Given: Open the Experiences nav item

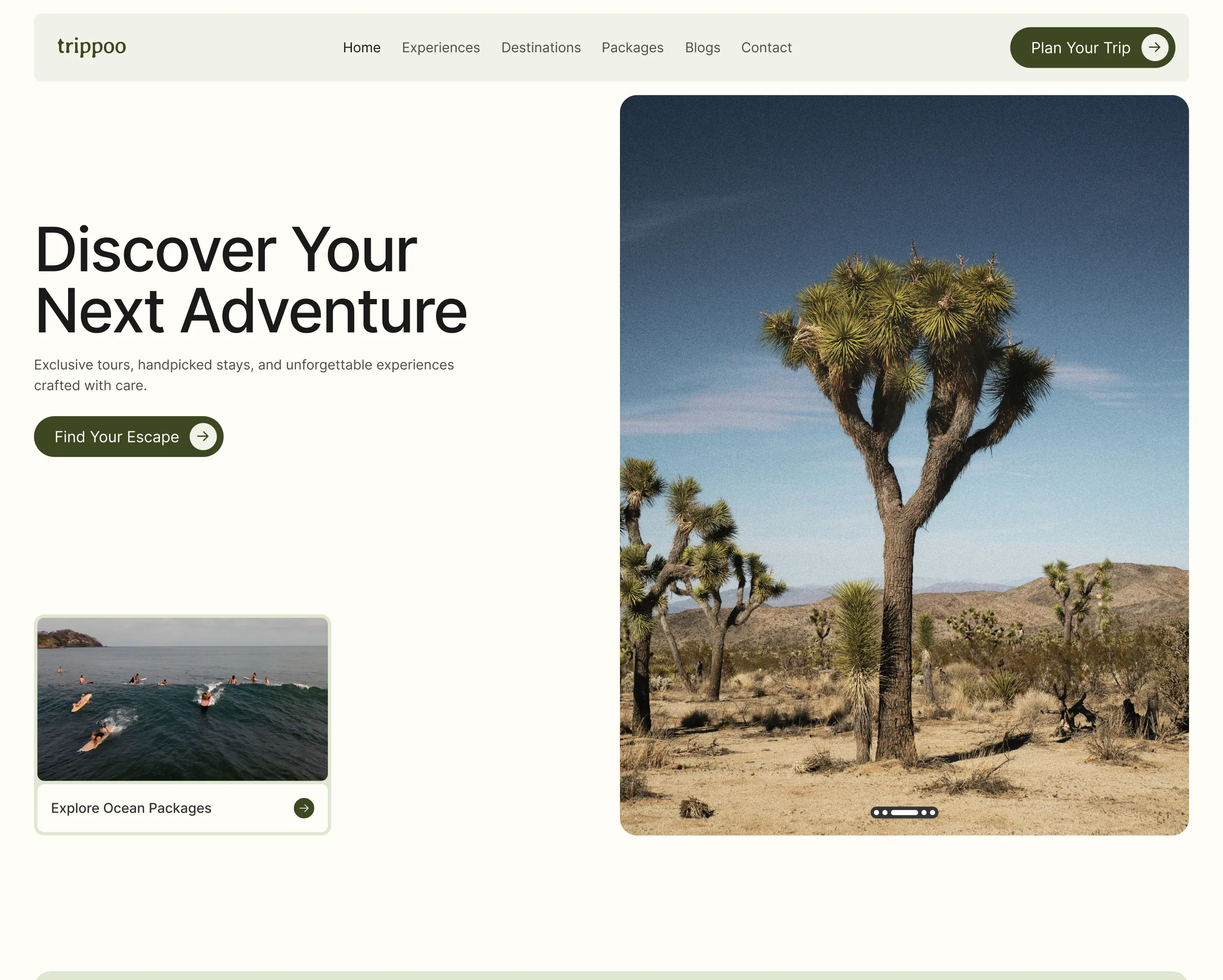Looking at the screenshot, I should pyautogui.click(x=441, y=47).
